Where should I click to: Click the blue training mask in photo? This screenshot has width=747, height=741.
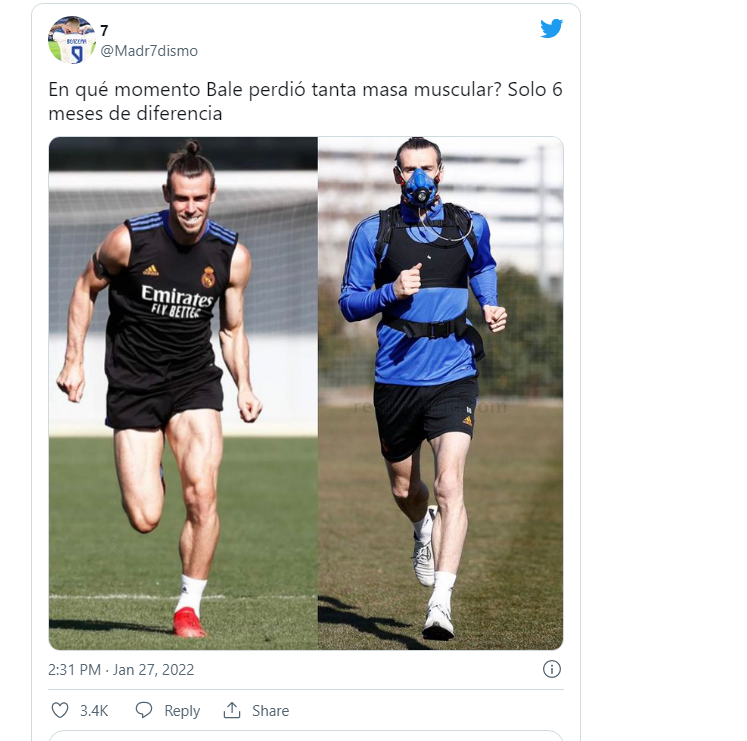coord(419,188)
